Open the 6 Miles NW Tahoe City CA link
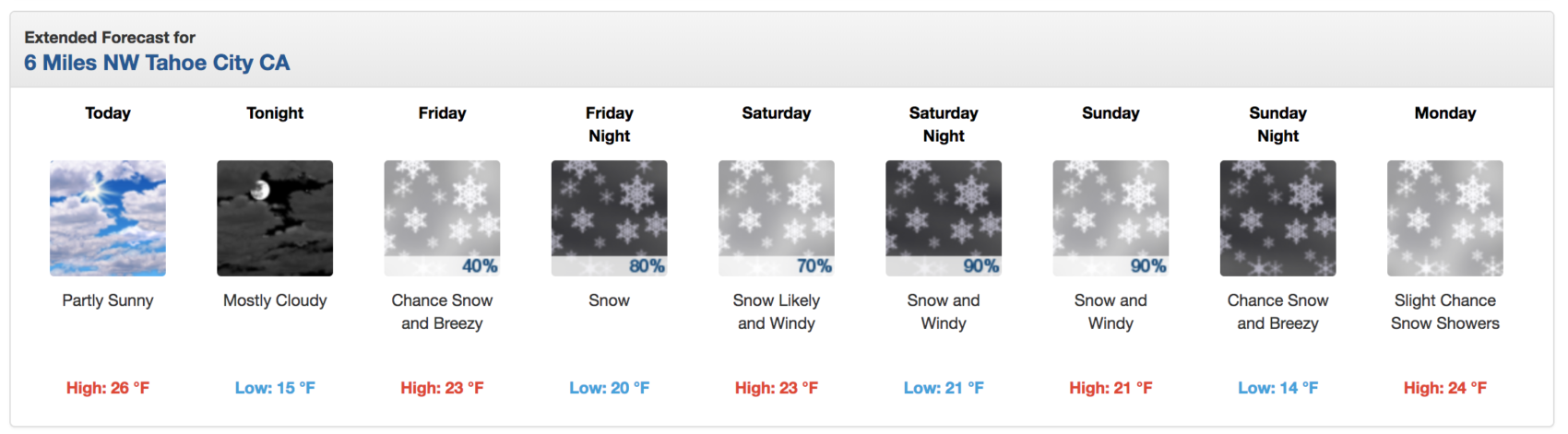Viewport: 1568px width, 434px height. point(157,63)
